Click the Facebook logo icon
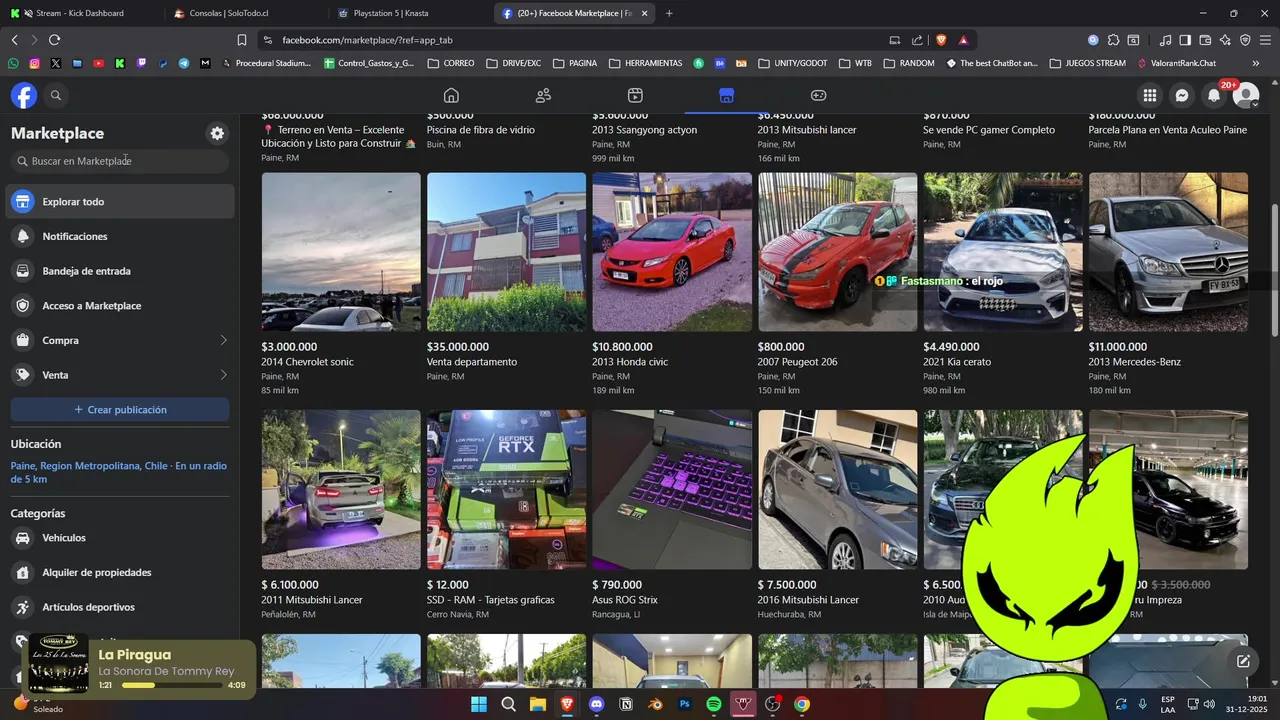 coord(24,95)
